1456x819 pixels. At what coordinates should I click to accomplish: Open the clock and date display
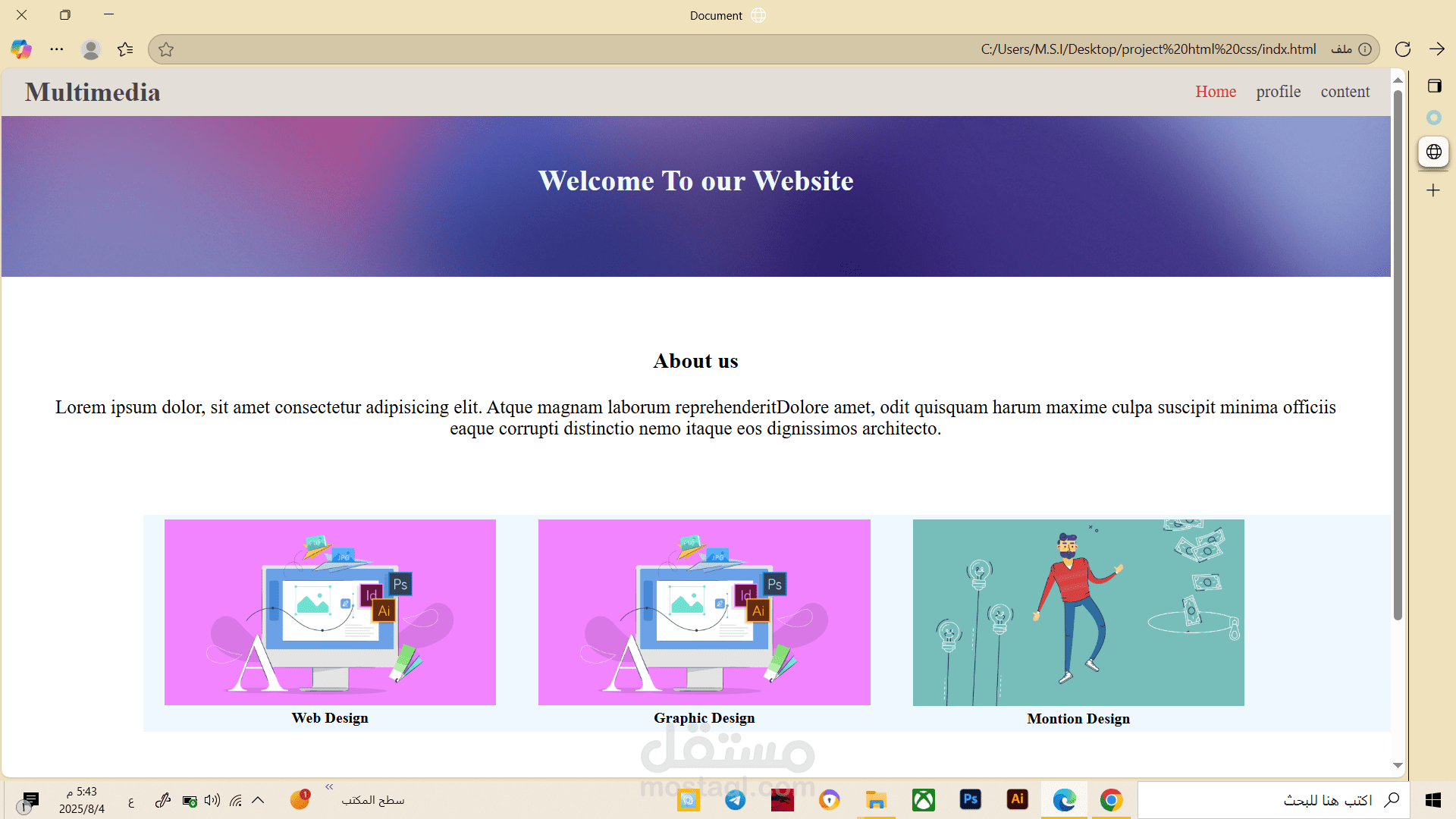[82, 800]
